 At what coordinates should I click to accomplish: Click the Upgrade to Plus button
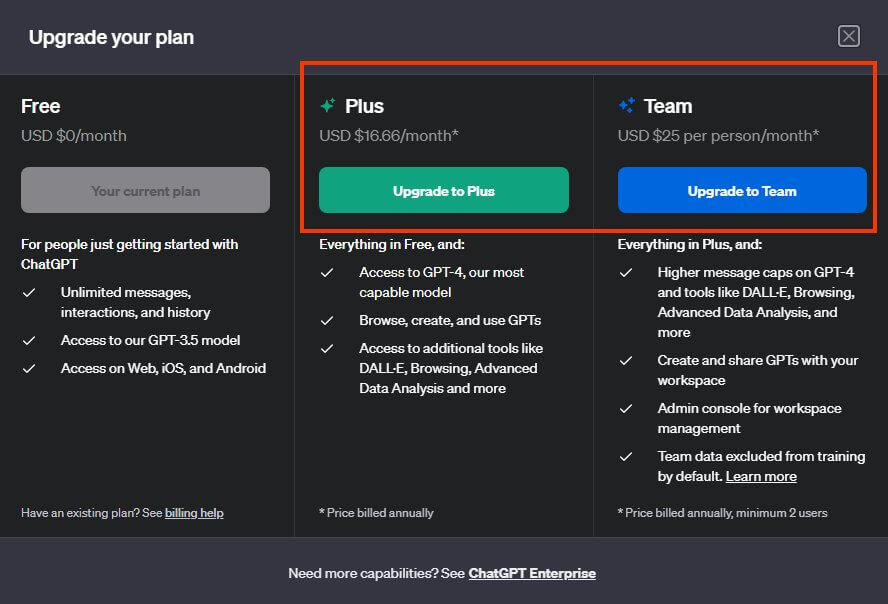[443, 190]
